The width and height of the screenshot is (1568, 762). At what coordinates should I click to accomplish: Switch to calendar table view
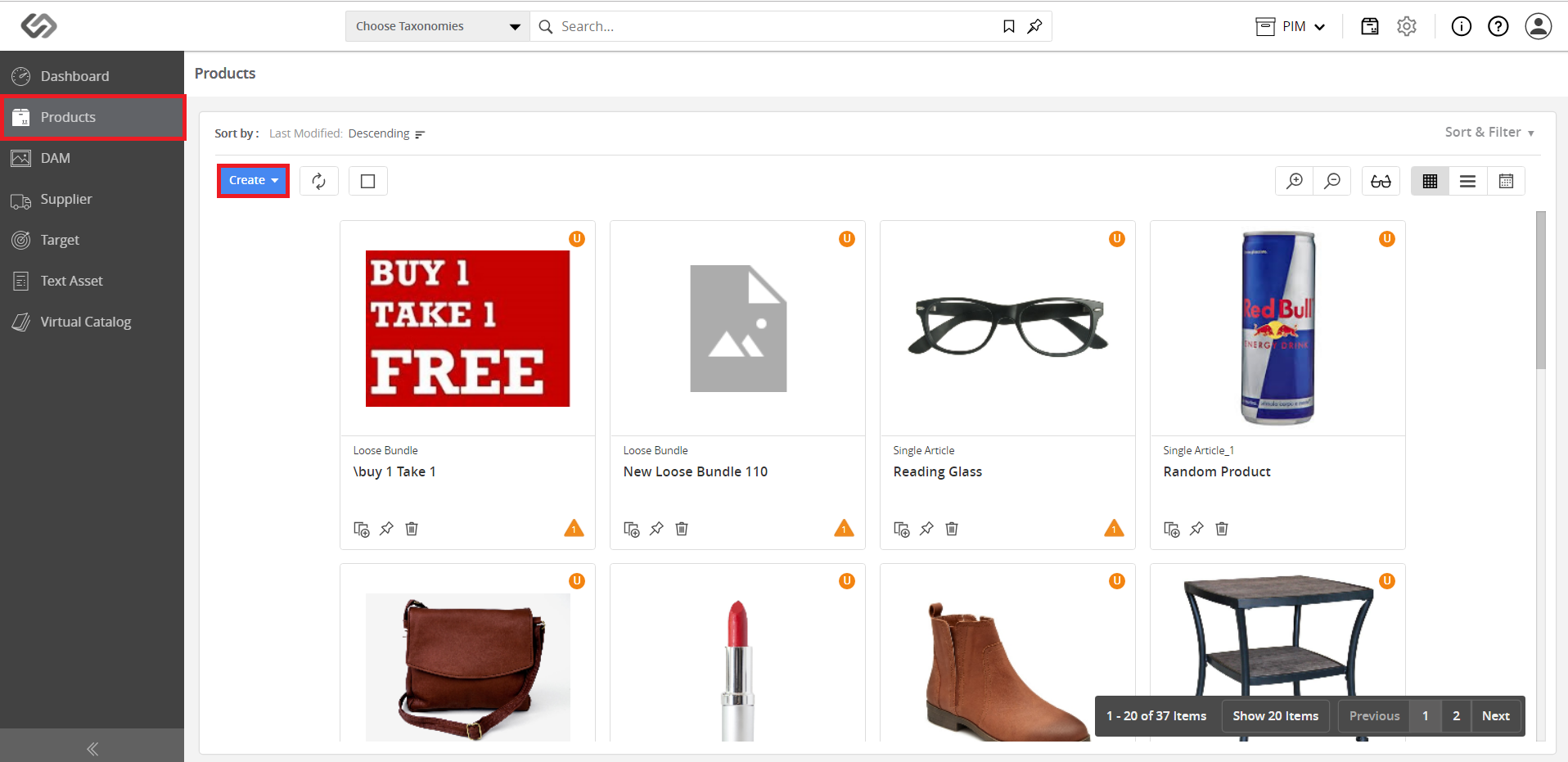click(1506, 181)
